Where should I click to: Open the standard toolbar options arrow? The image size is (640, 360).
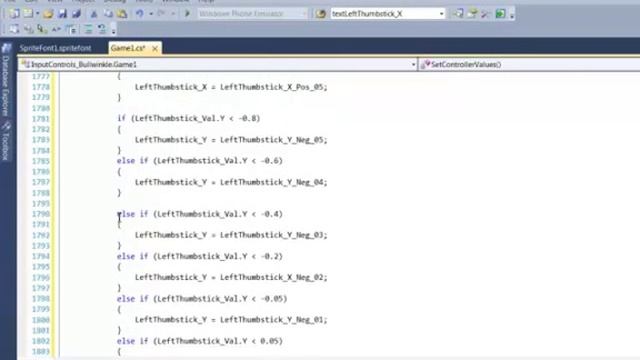click(512, 16)
